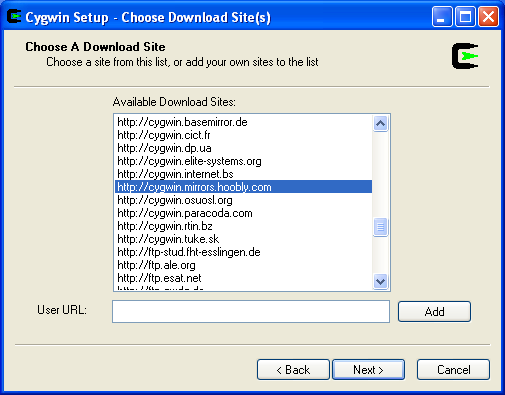Select http://ftp.esat.net entry
Viewport: 505px width, 395px height.
(x=243, y=278)
